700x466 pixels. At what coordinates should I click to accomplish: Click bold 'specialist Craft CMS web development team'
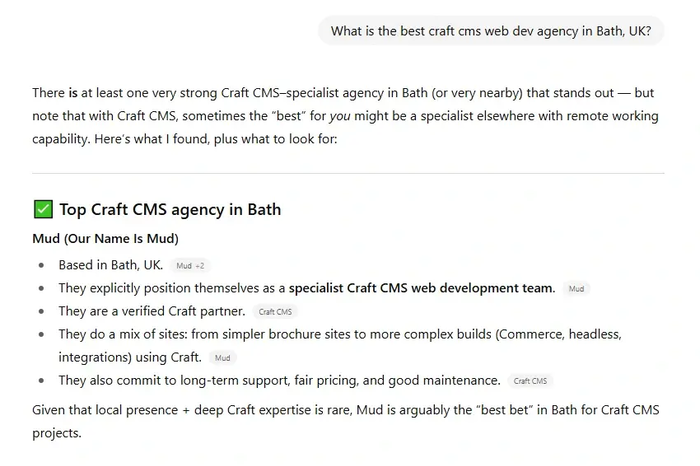click(420, 288)
